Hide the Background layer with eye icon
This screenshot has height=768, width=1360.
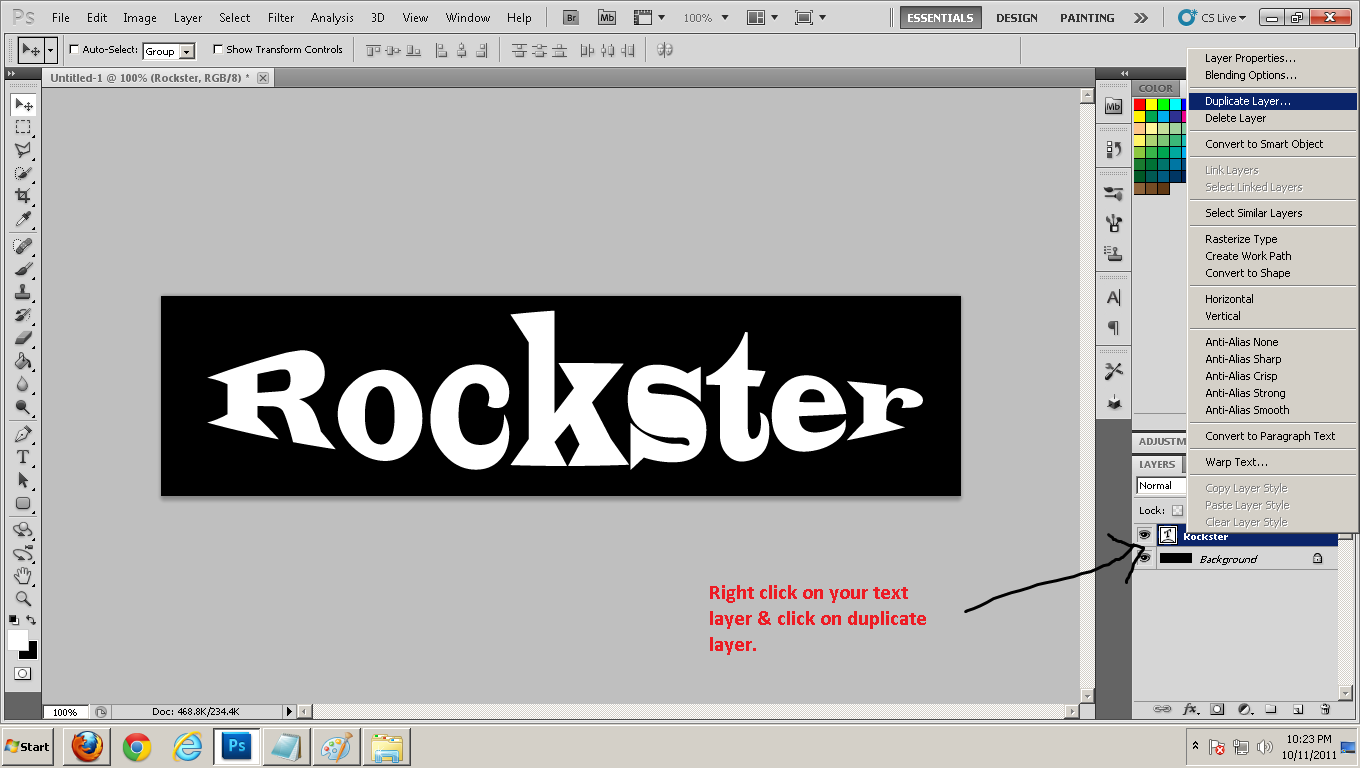(1144, 558)
